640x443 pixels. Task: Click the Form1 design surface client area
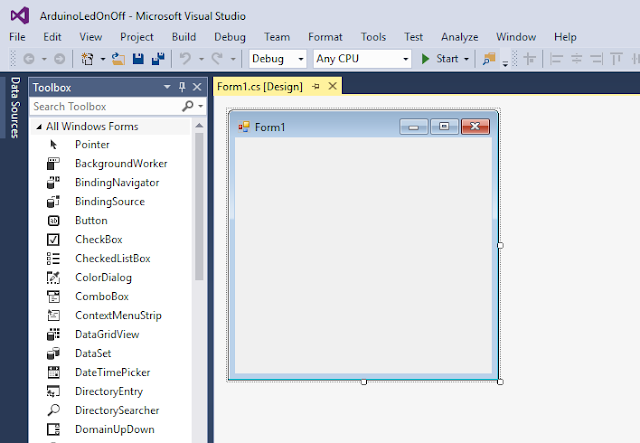click(x=363, y=256)
